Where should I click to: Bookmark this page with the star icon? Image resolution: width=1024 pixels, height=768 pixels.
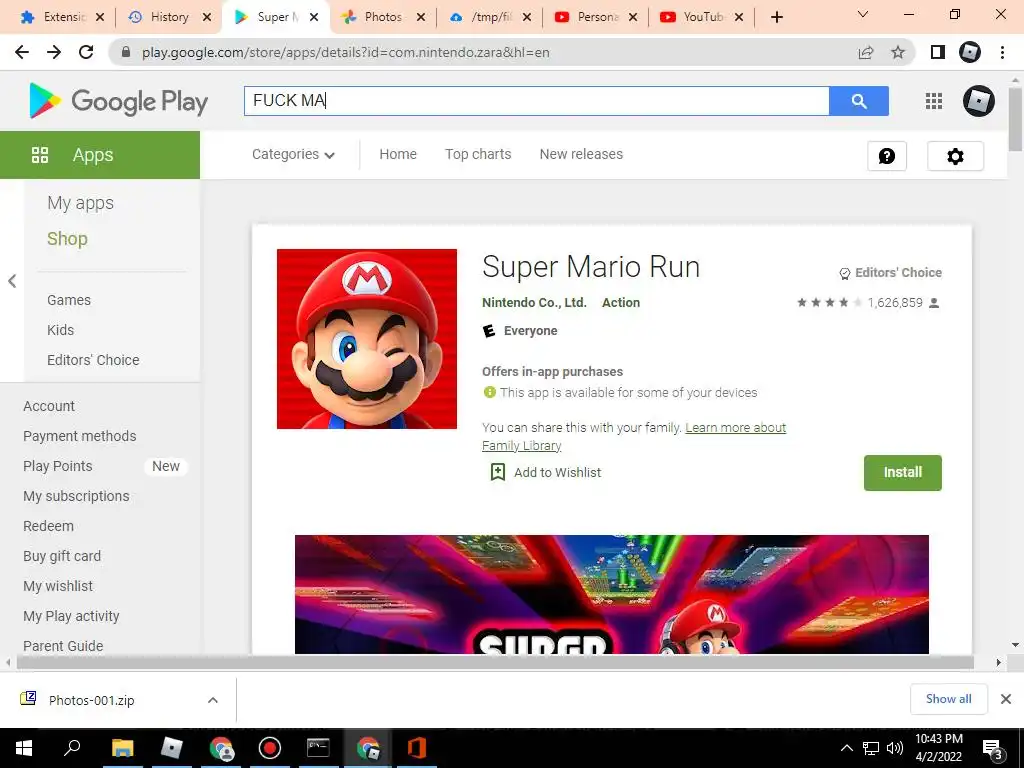(898, 52)
